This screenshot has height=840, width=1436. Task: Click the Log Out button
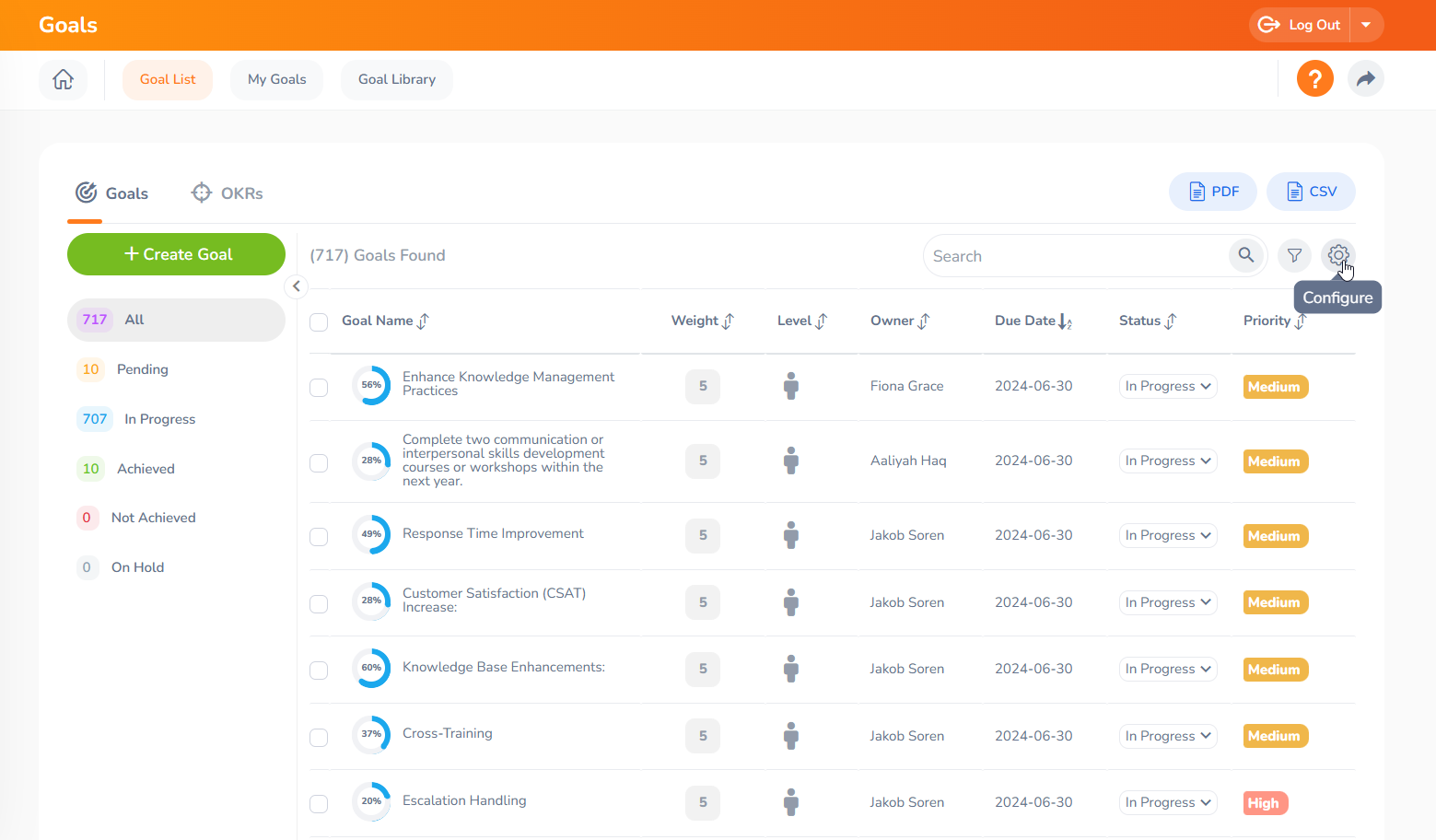(x=1300, y=25)
